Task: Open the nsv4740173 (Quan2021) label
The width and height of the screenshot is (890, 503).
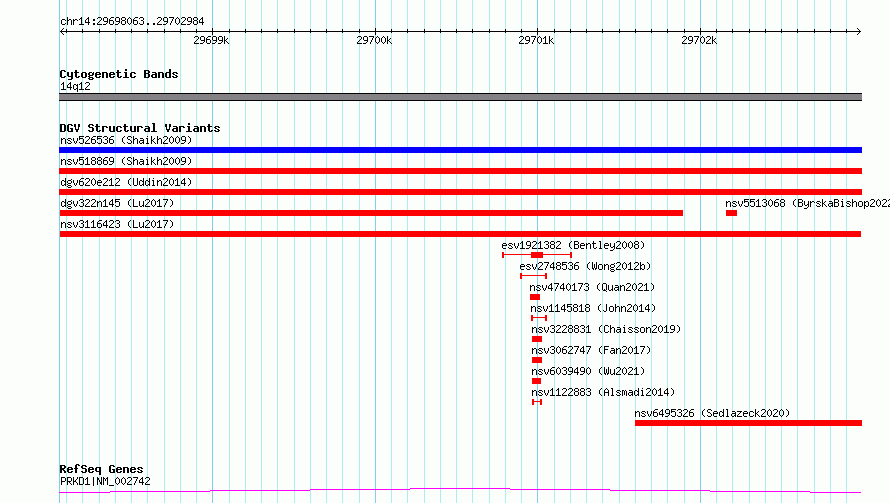Action: point(592,287)
